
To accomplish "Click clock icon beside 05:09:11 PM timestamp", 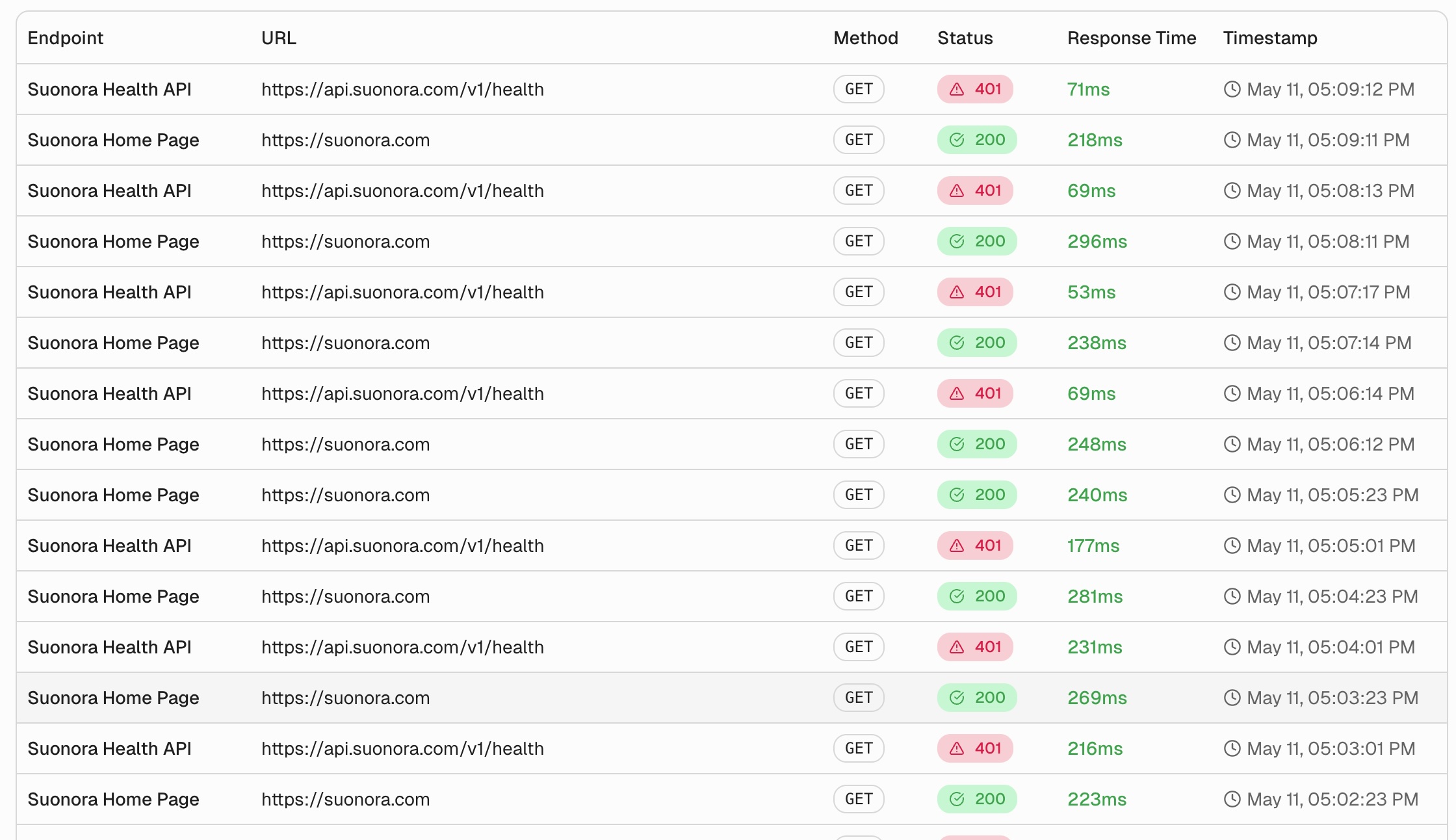I will coord(1232,140).
